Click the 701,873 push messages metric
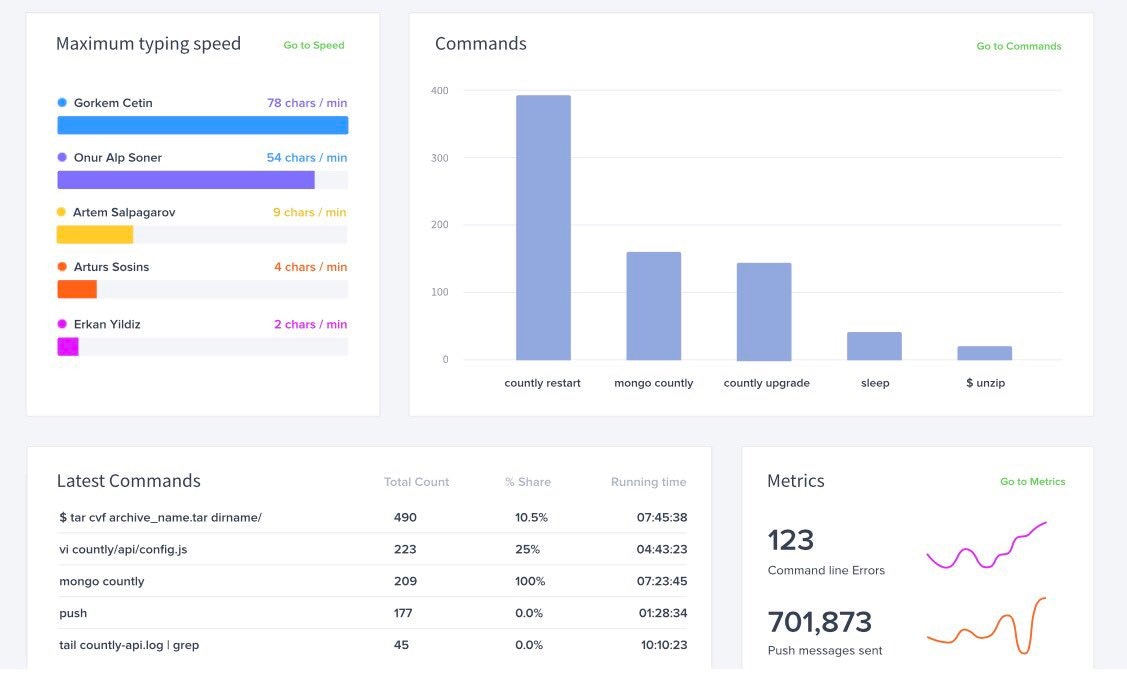This screenshot has height=687, width=1127. (x=819, y=622)
